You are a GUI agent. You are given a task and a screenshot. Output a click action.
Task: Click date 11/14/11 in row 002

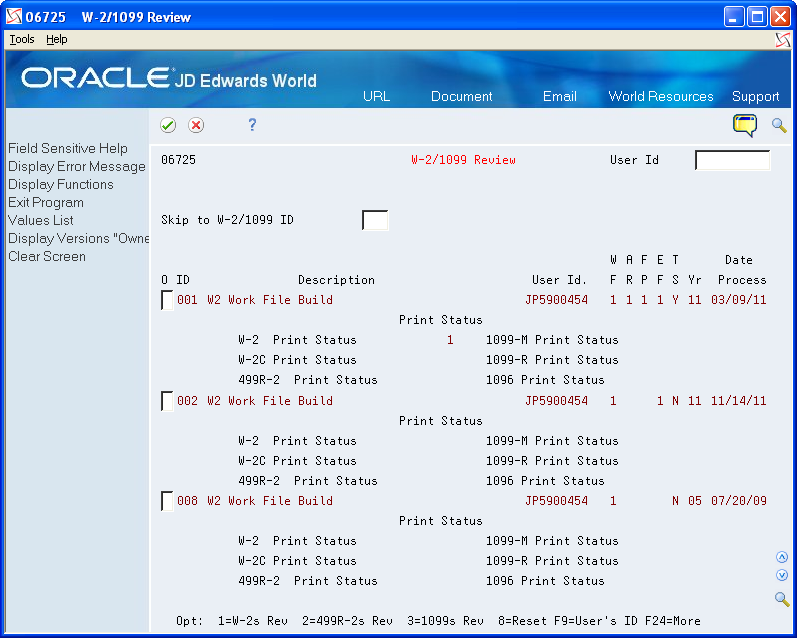click(x=739, y=401)
